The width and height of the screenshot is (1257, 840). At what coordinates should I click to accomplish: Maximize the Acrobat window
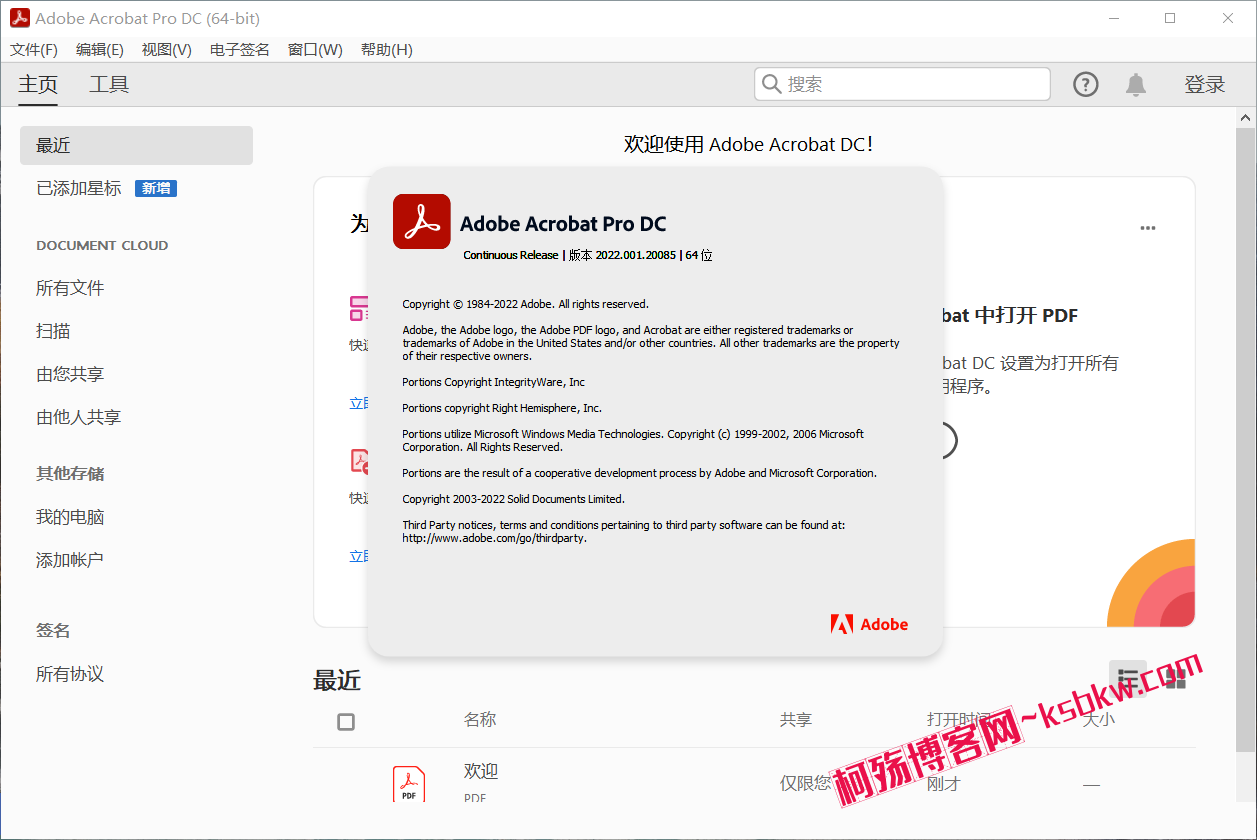(x=1170, y=18)
